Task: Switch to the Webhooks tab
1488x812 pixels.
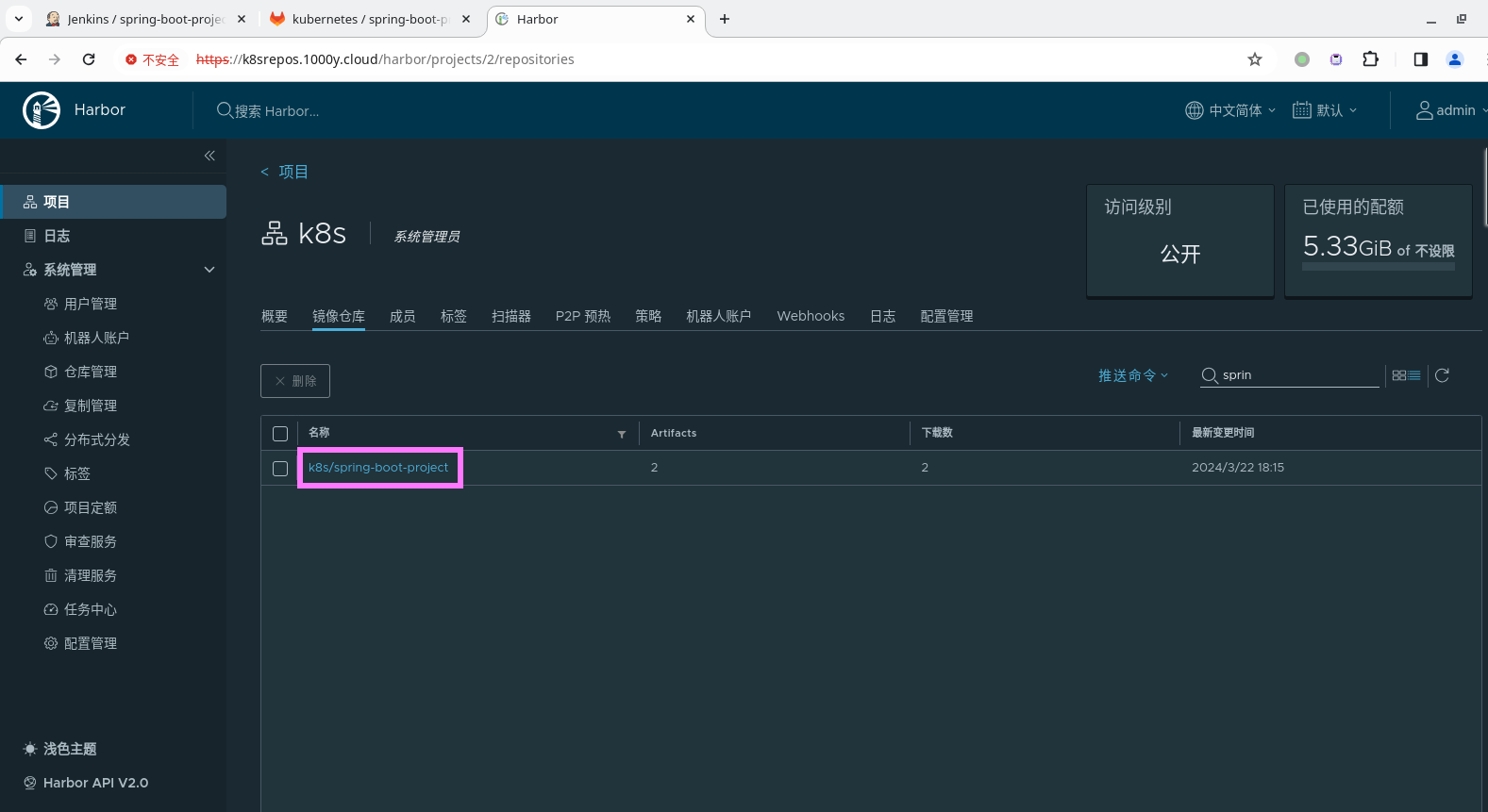Action: (x=811, y=316)
